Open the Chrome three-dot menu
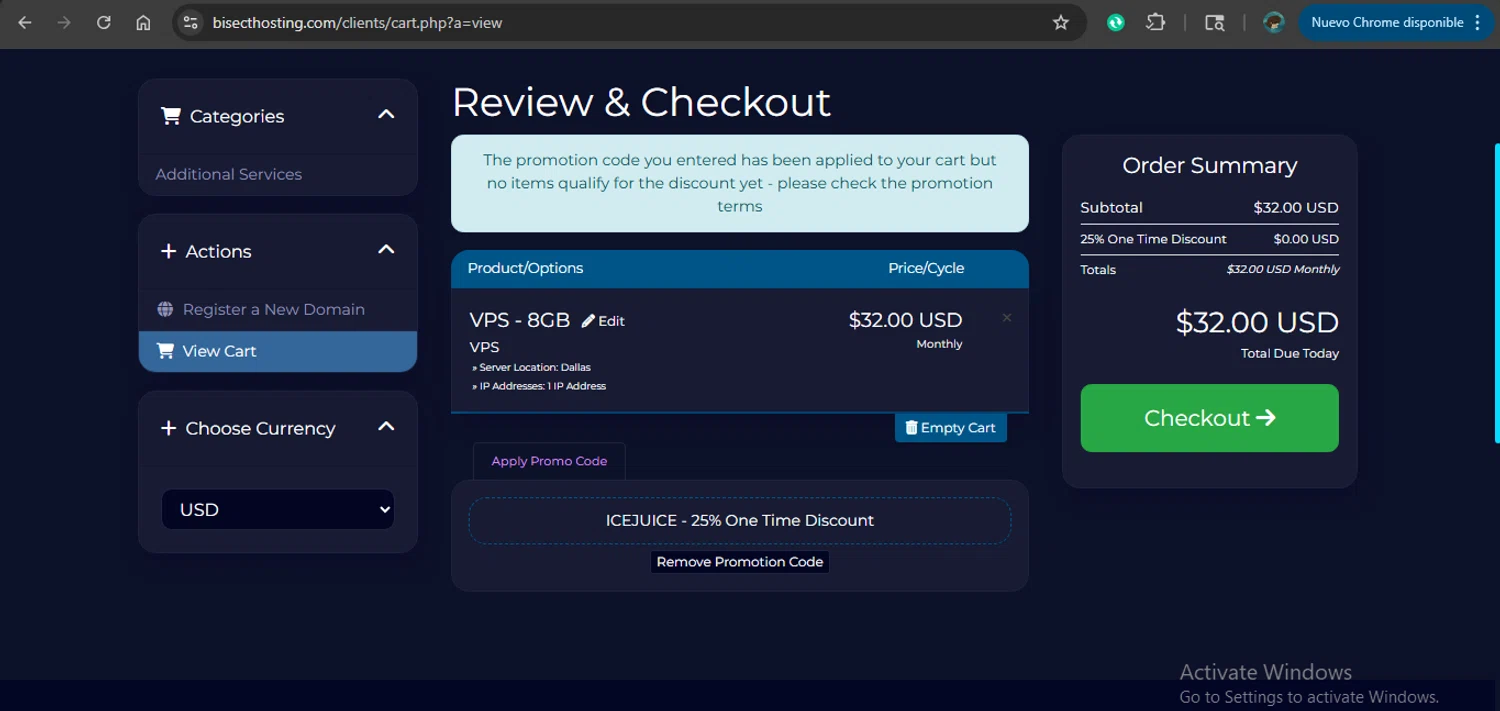Image resolution: width=1500 pixels, height=711 pixels. click(1478, 22)
